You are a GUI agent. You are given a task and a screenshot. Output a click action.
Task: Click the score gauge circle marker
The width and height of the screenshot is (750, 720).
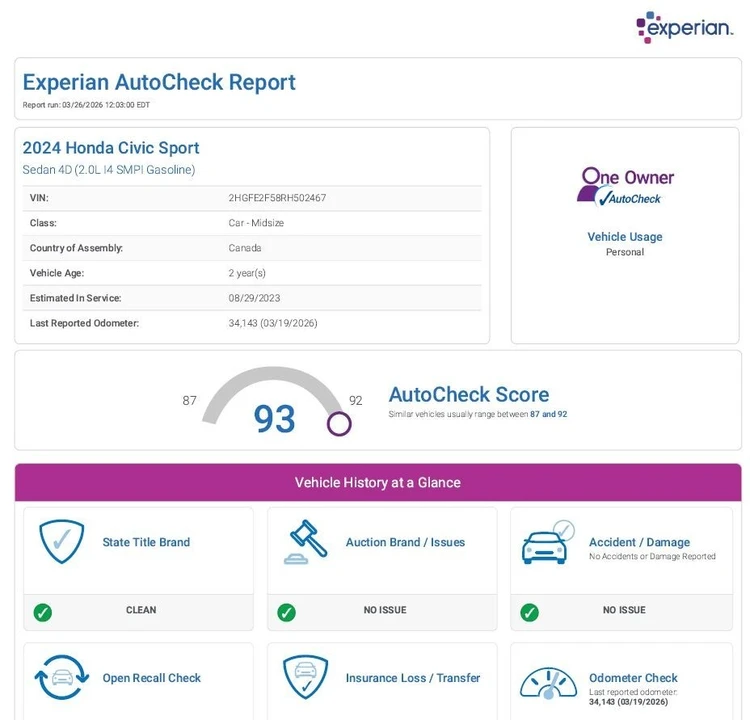pyautogui.click(x=339, y=424)
